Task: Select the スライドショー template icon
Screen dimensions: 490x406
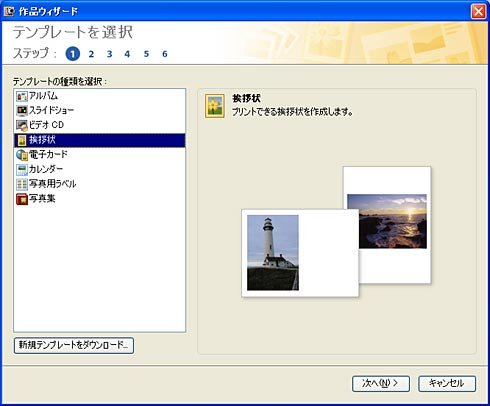Action: (x=22, y=111)
